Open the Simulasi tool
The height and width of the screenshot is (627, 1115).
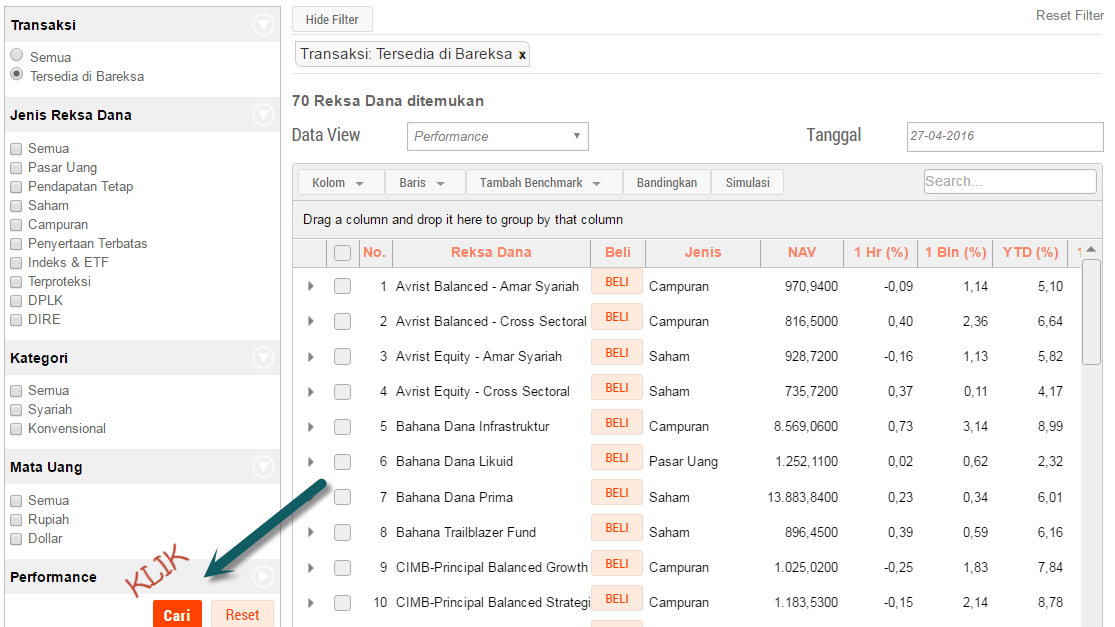pyautogui.click(x=747, y=183)
